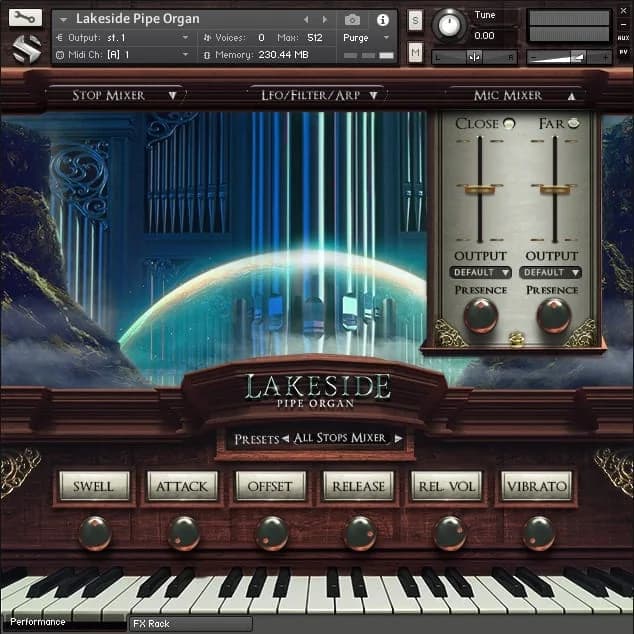634x634 pixels.
Task: Click the Rel. Vol knob
Action: pos(449,533)
